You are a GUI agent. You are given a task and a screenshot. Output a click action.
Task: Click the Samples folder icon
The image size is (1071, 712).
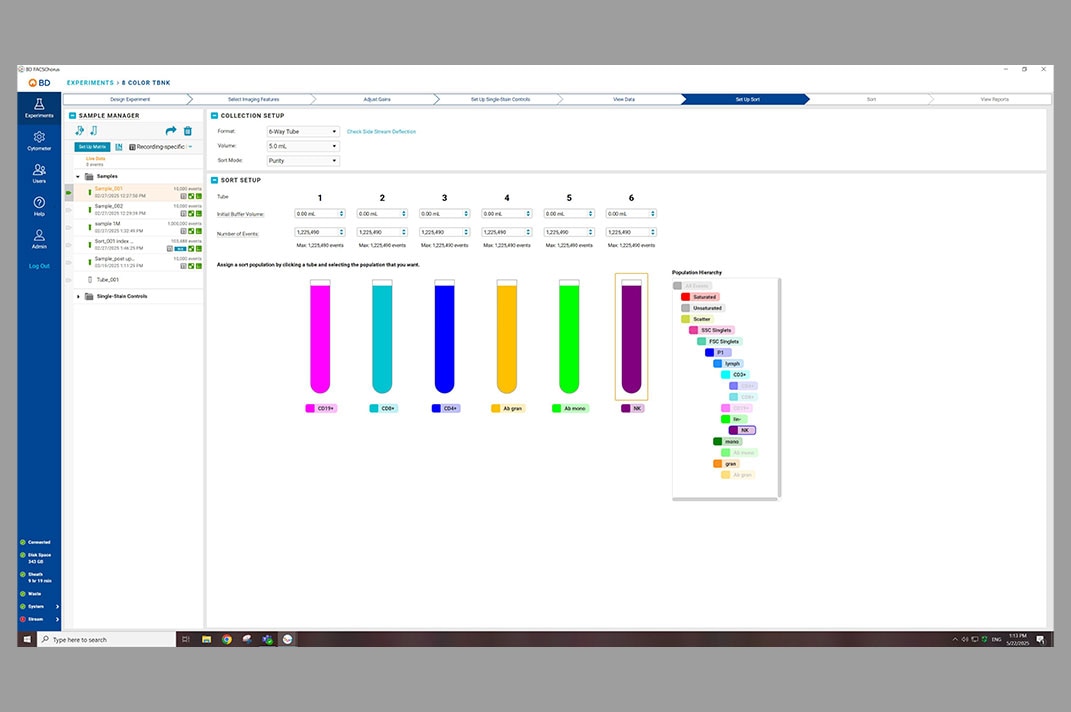point(89,176)
